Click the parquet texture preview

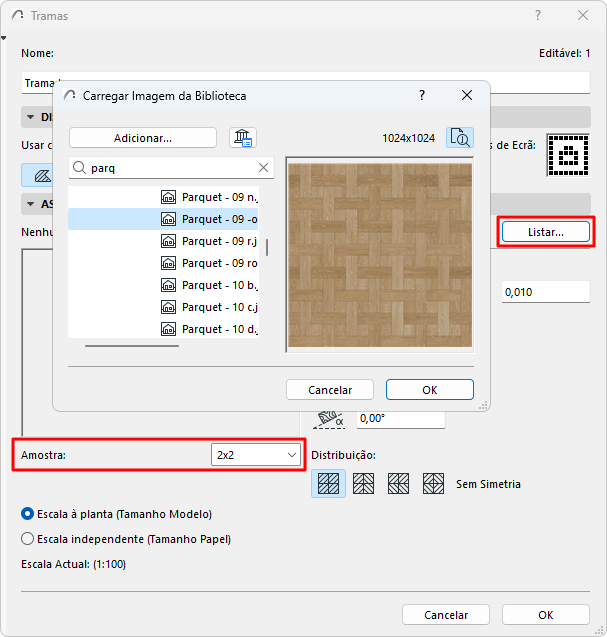click(380, 255)
